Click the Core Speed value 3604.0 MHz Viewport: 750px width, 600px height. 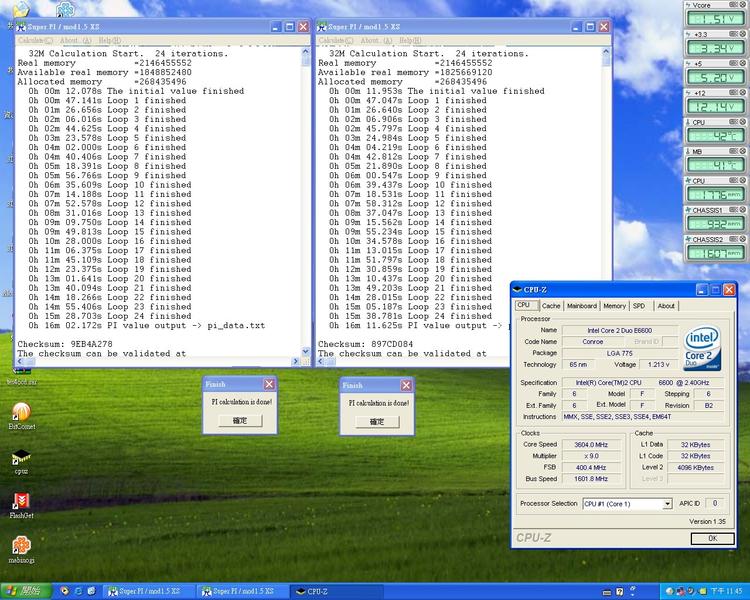pyautogui.click(x=591, y=444)
